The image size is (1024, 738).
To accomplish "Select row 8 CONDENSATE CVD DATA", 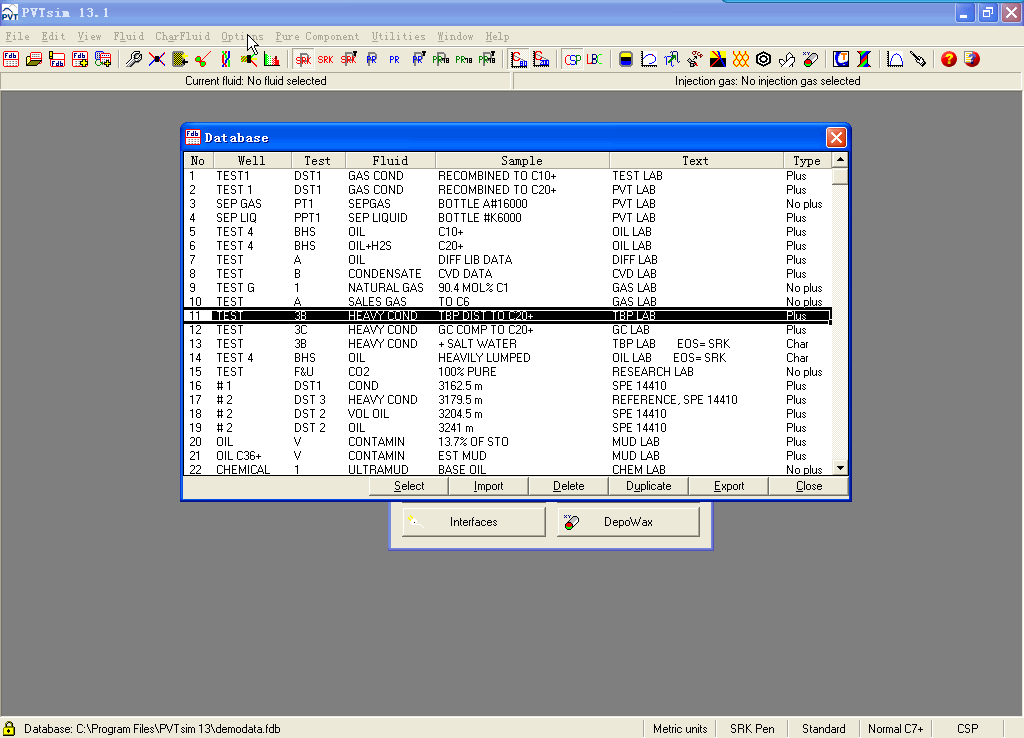I will click(x=507, y=274).
